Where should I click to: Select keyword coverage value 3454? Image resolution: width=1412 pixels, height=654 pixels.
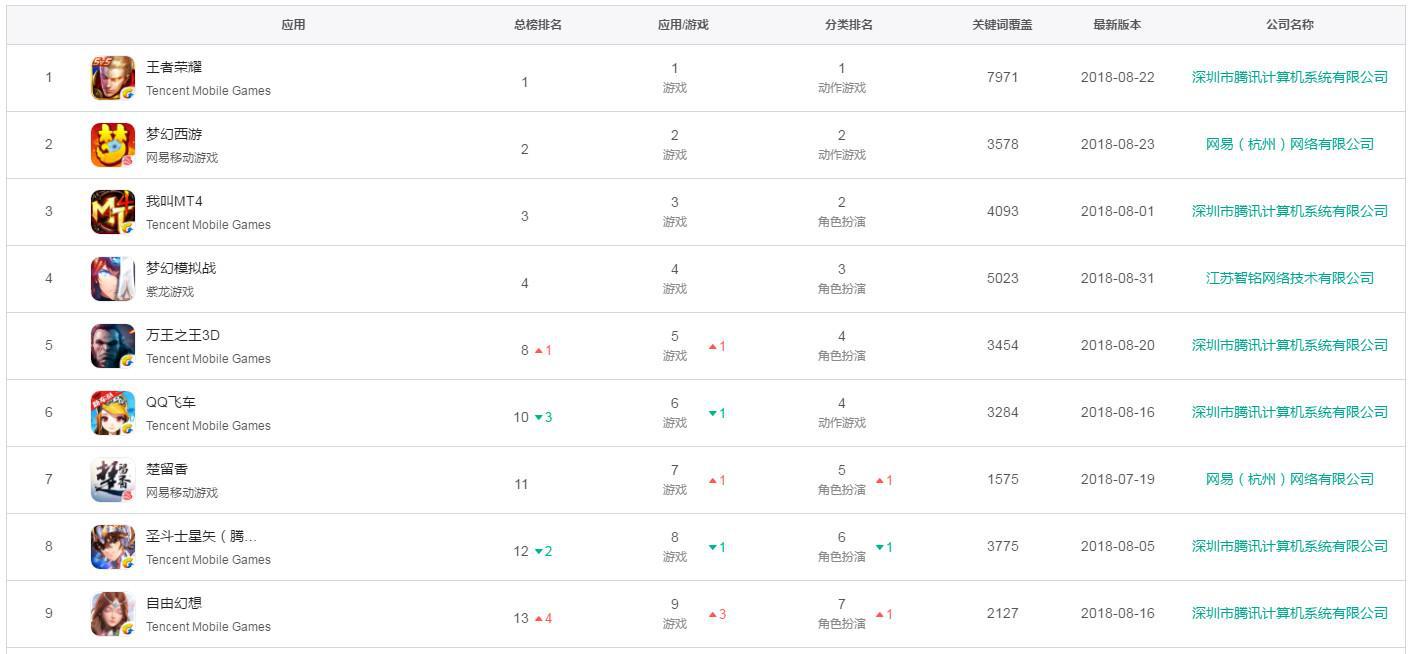click(1002, 345)
